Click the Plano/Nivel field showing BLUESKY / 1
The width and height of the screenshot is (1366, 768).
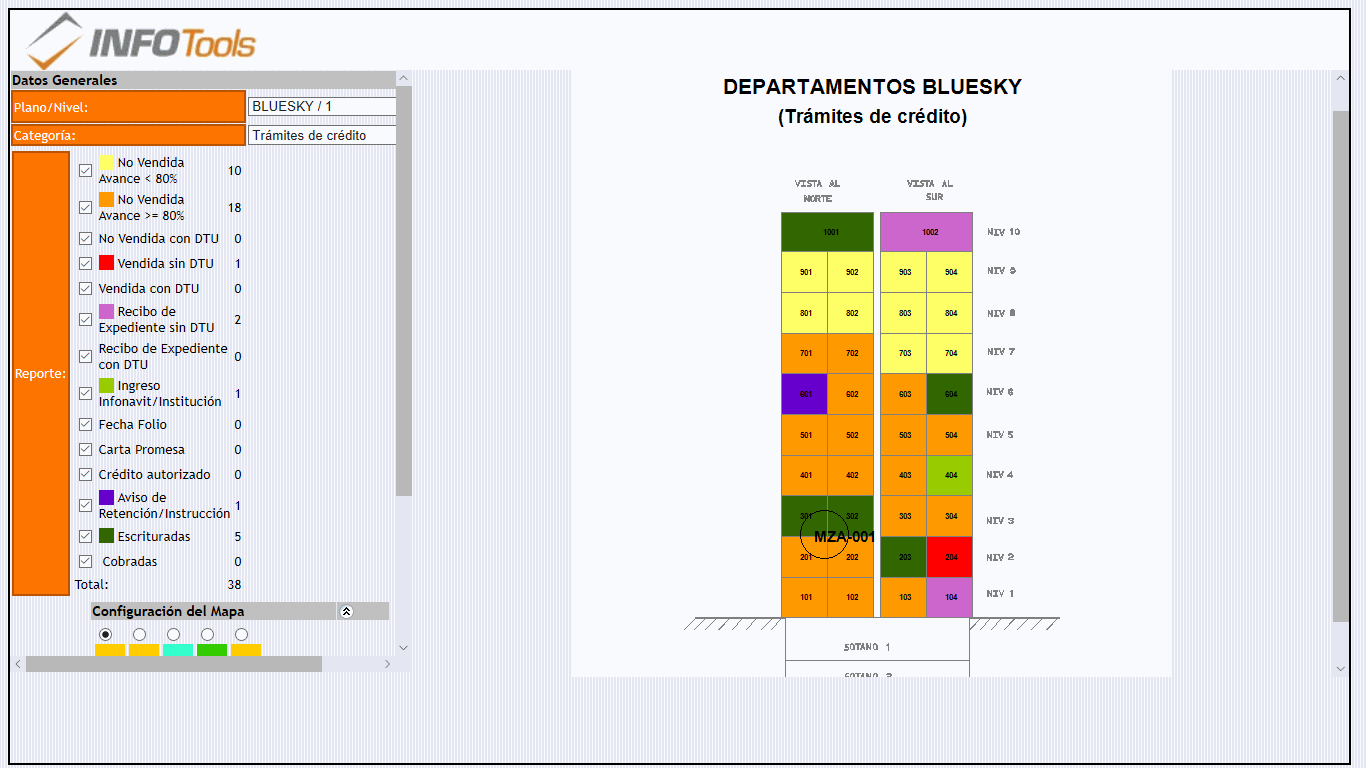322,106
